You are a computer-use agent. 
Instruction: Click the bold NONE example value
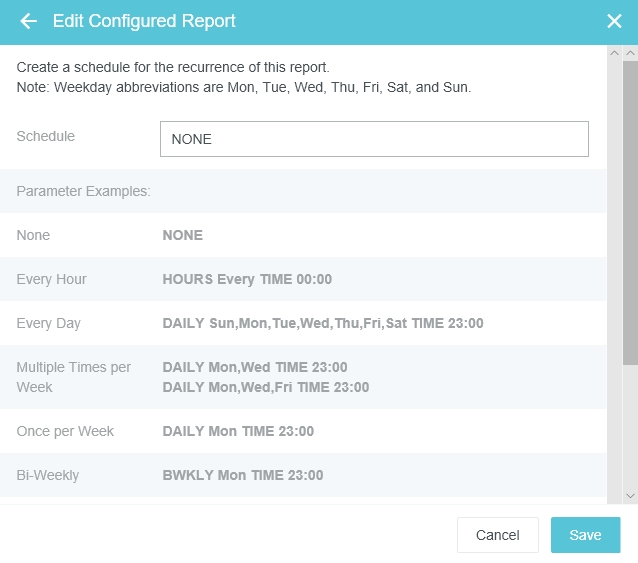(183, 235)
